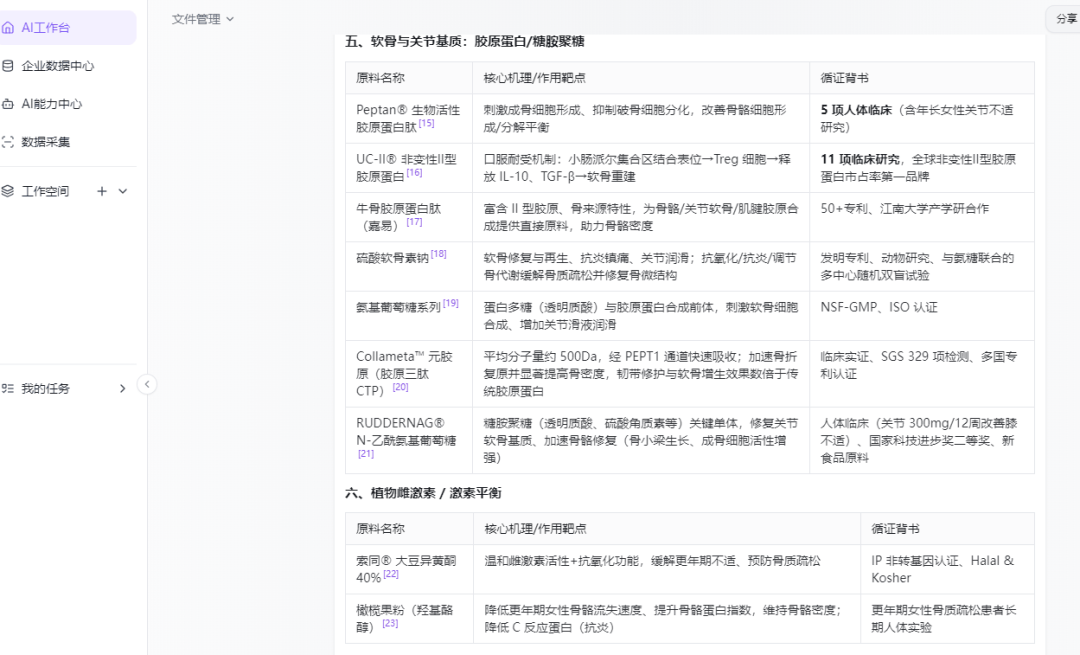Viewport: 1080px width, 655px height.
Task: Open citation [23] next to 橄榄果粉
Action: pyautogui.click(x=390, y=623)
